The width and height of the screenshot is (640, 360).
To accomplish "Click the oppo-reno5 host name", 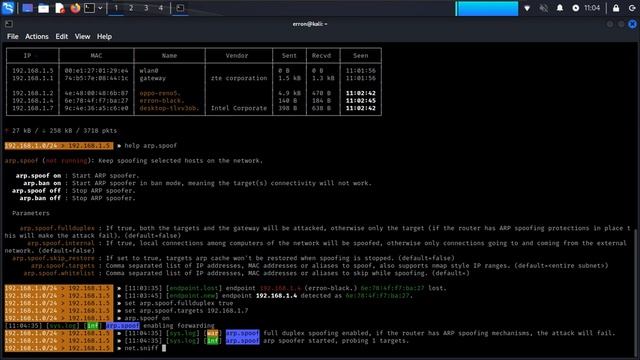I will 160,93.
